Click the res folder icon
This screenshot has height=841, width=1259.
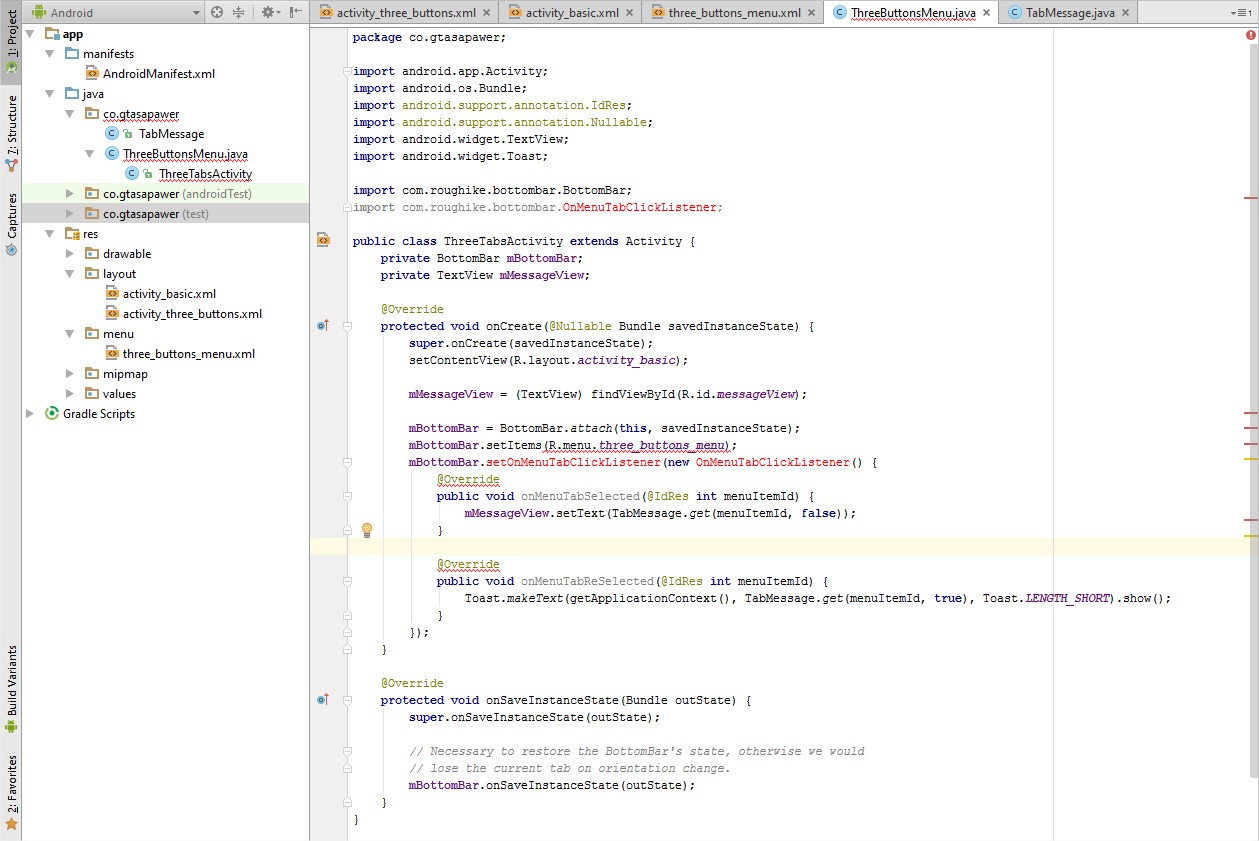click(72, 233)
